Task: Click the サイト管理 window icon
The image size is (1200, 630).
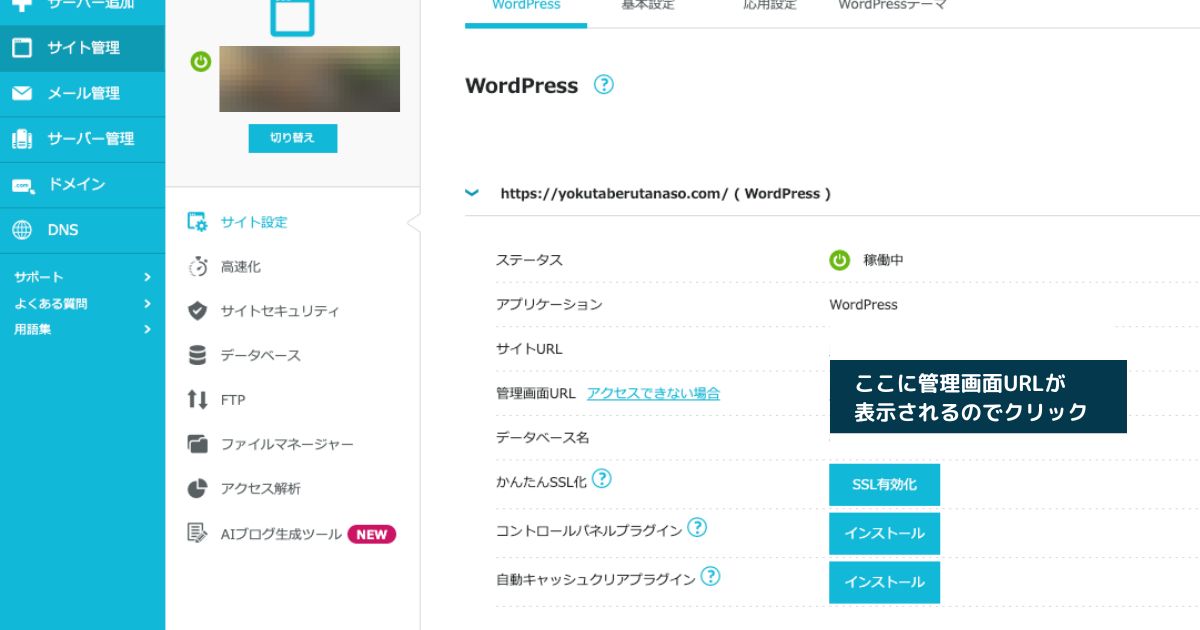Action: pyautogui.click(x=22, y=48)
